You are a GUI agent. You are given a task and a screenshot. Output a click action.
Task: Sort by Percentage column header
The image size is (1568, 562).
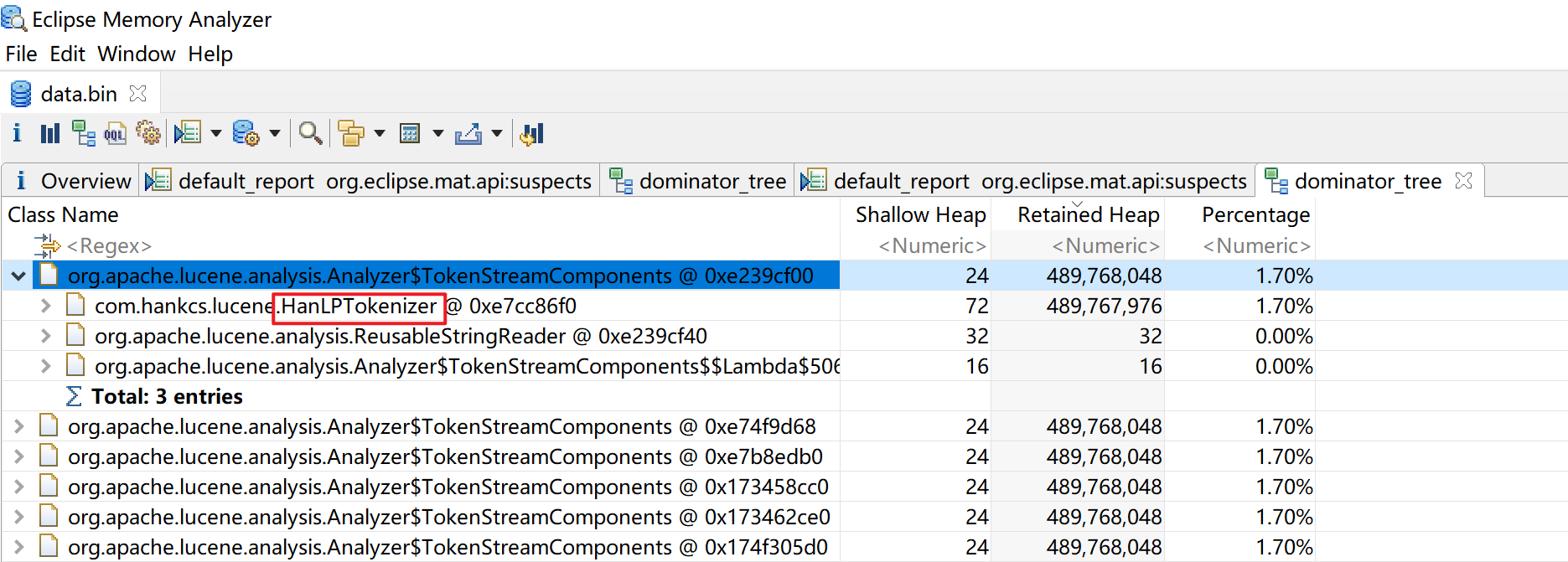click(1255, 215)
